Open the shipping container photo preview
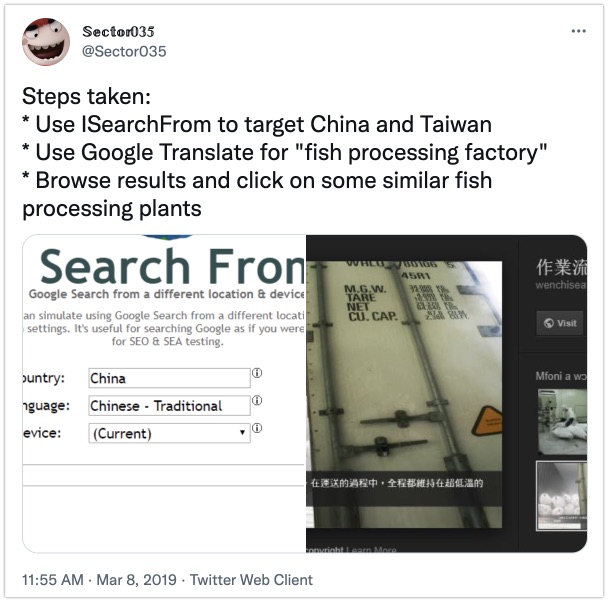This screenshot has height=602, width=608. (404, 394)
